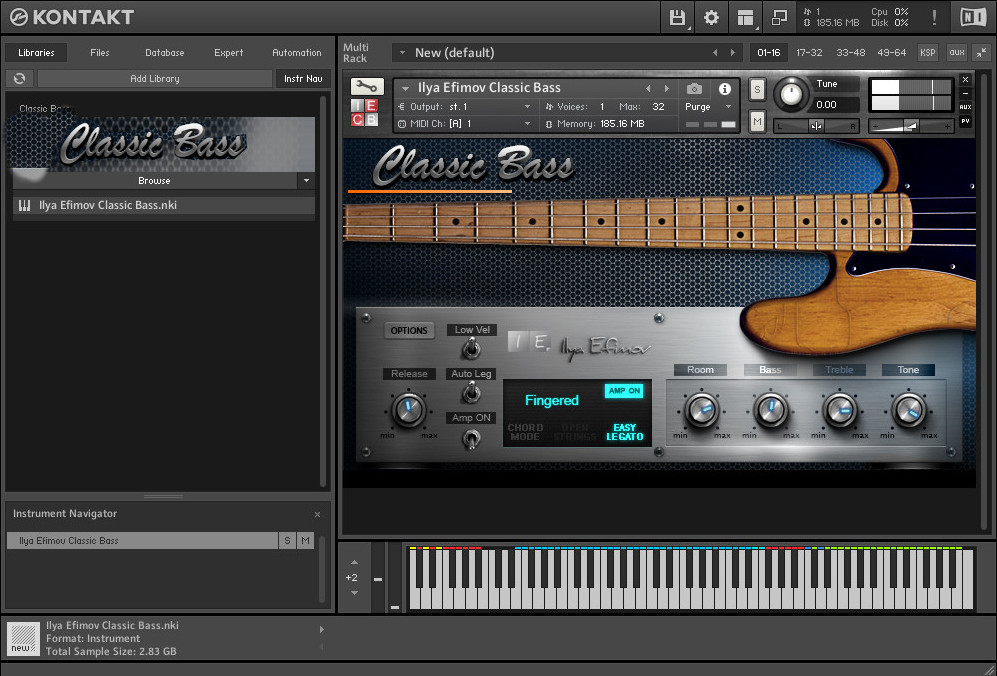Click the Release knob
Viewport: 997px width, 676px height.
click(408, 409)
